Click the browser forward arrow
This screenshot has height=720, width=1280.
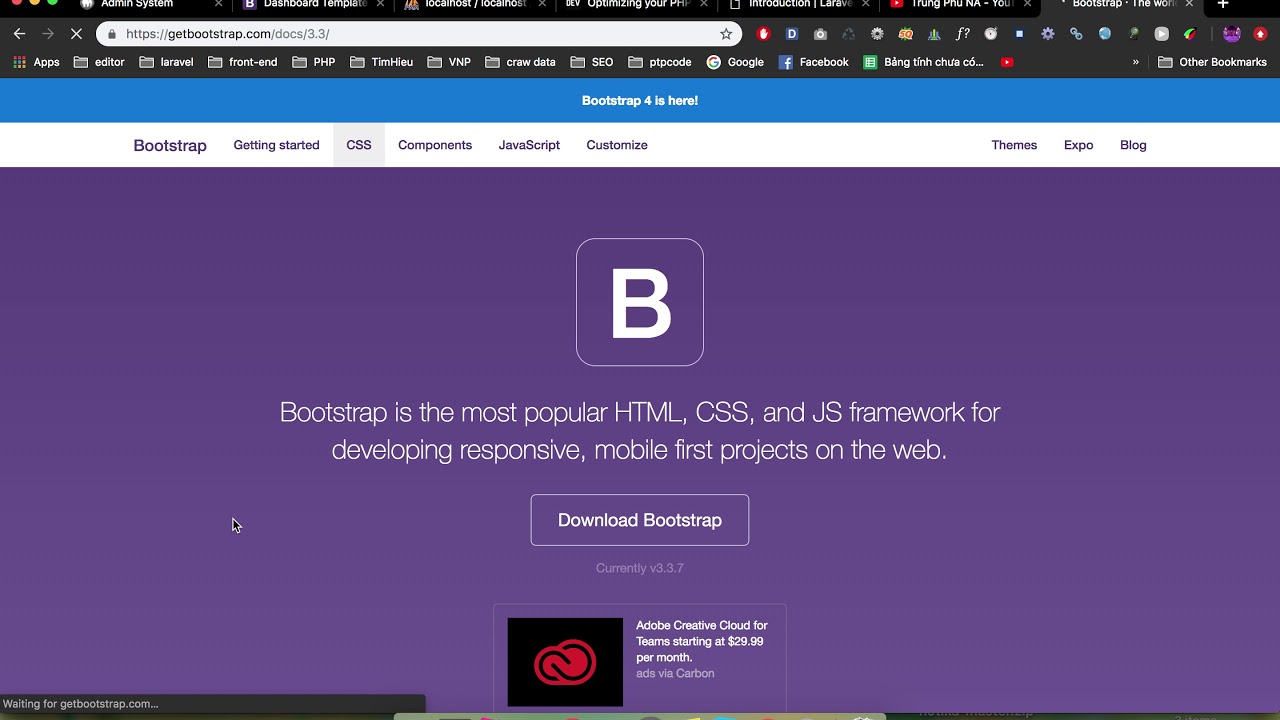tap(48, 34)
